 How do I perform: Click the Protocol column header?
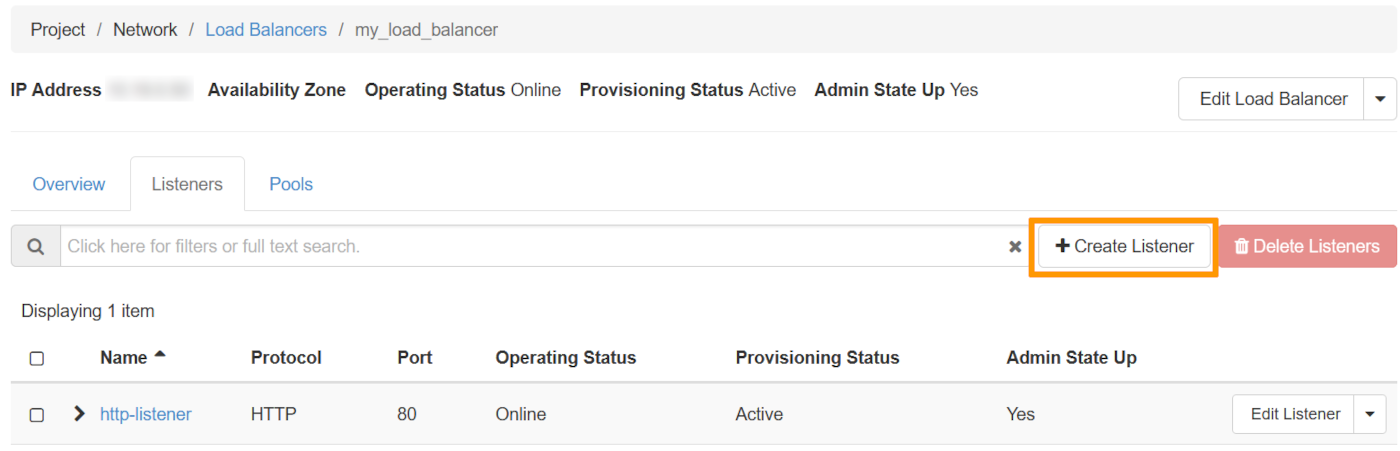(286, 357)
